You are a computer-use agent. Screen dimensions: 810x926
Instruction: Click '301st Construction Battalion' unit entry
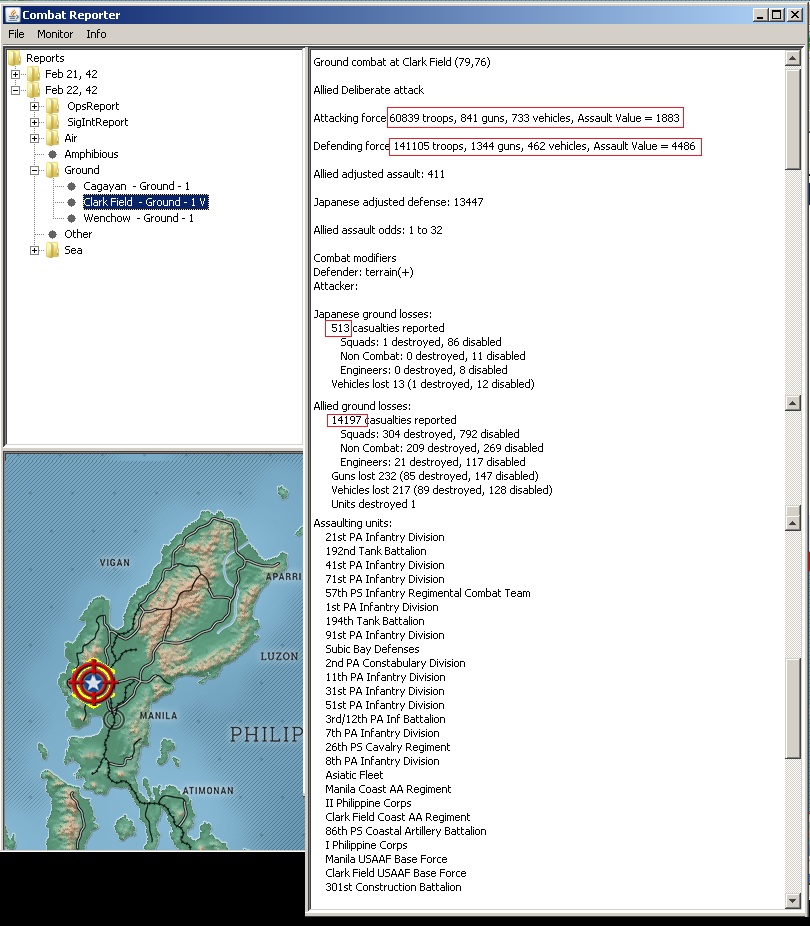[393, 887]
